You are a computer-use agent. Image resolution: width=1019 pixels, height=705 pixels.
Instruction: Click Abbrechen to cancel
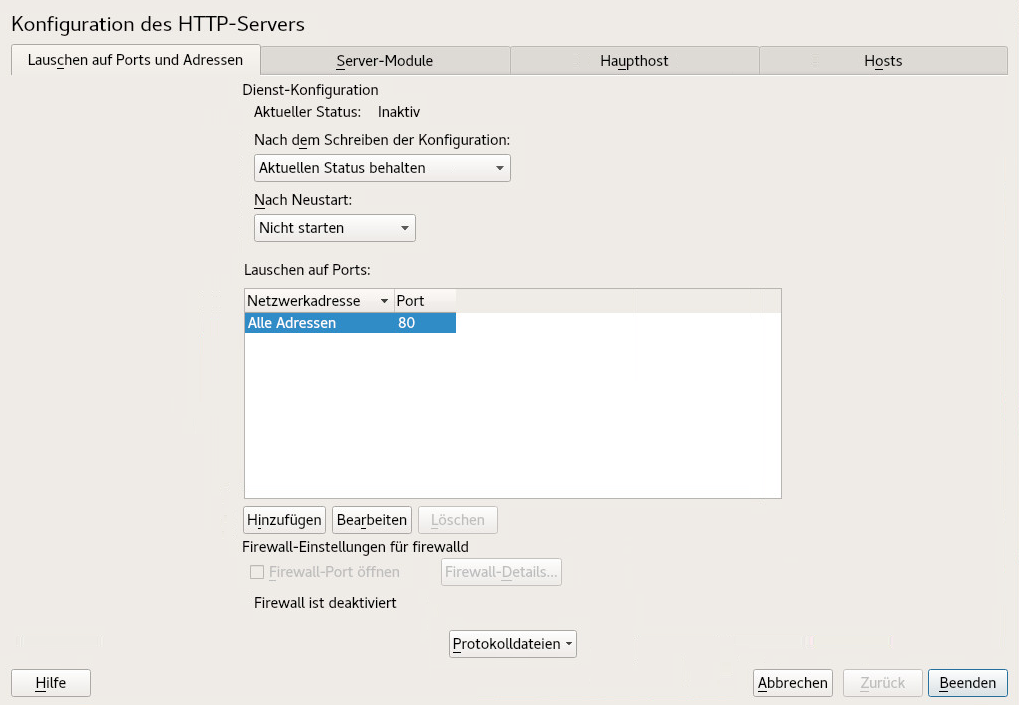coord(793,683)
